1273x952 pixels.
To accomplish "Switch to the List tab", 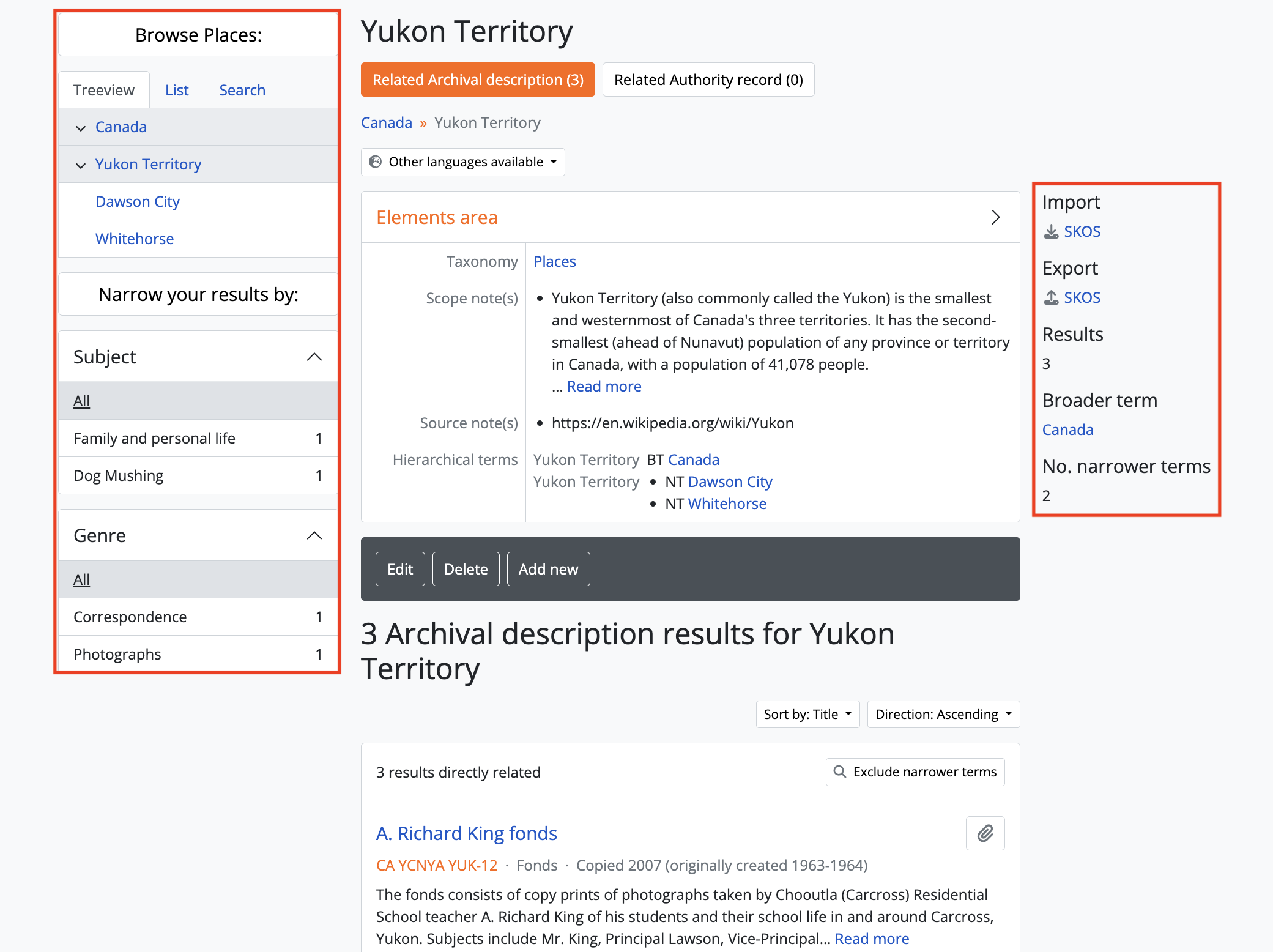I will [x=177, y=90].
